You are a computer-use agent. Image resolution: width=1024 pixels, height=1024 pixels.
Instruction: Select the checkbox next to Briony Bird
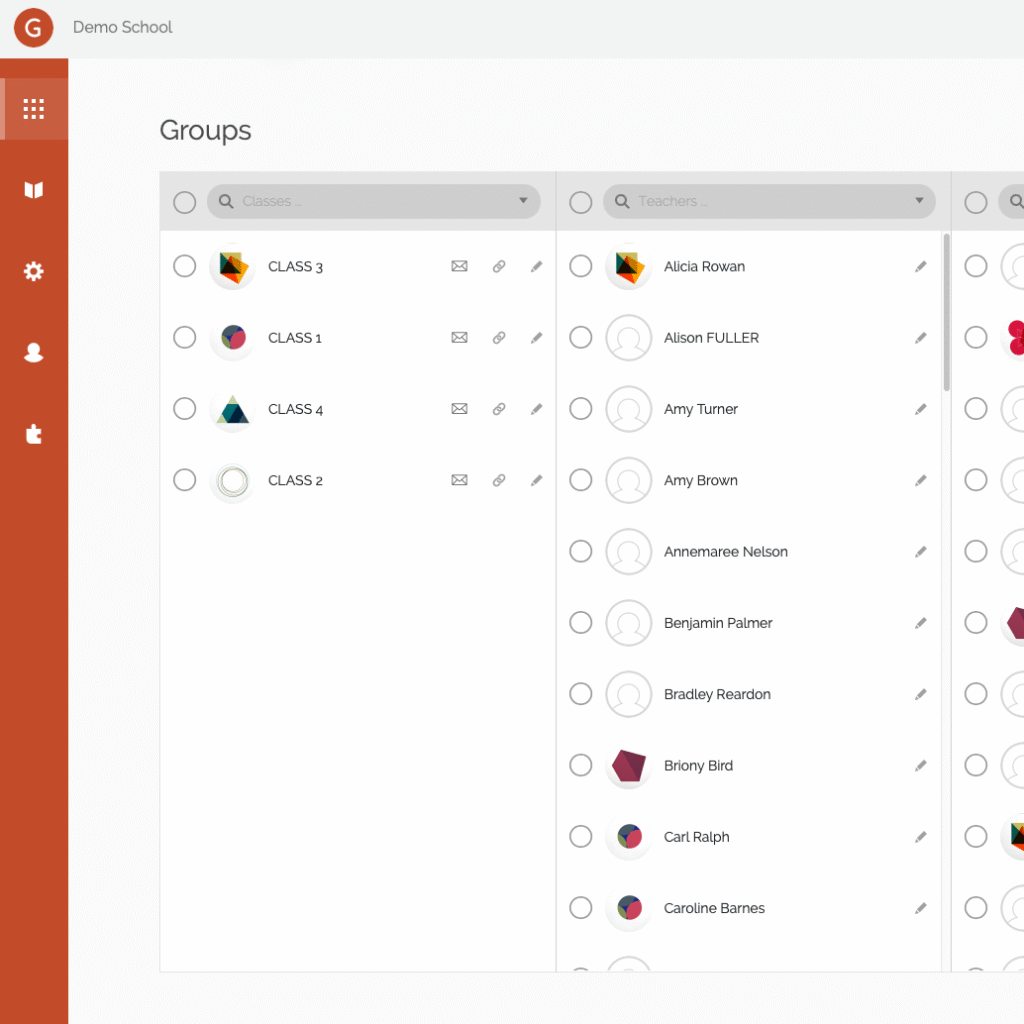[580, 765]
